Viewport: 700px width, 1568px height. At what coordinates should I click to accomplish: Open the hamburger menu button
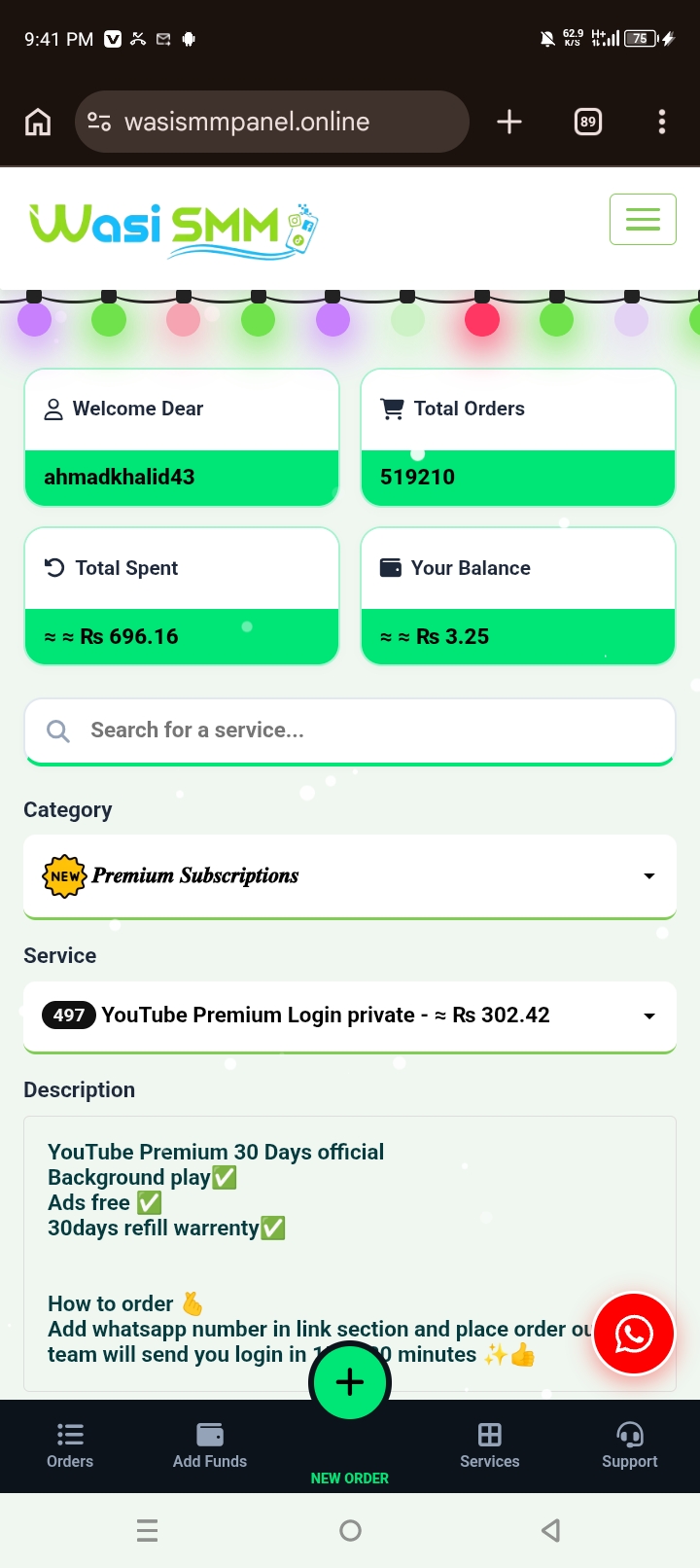tap(643, 219)
